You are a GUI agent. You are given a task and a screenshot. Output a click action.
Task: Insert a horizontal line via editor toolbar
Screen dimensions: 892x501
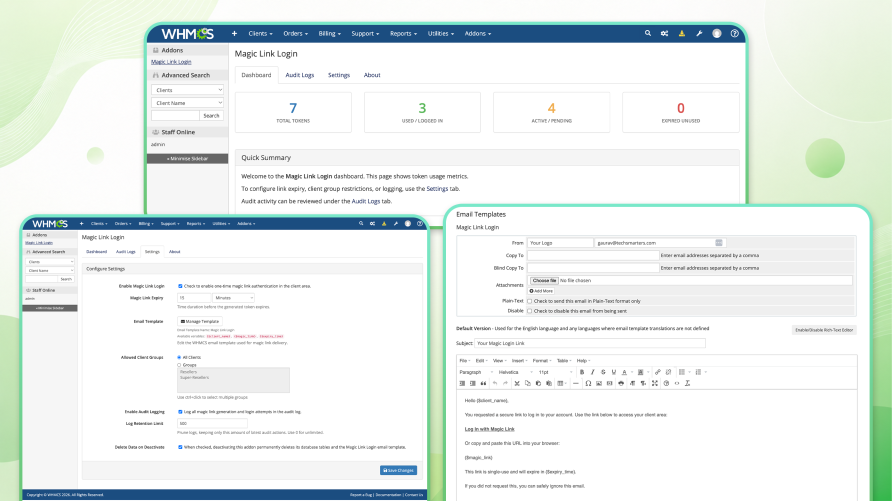[576, 383]
